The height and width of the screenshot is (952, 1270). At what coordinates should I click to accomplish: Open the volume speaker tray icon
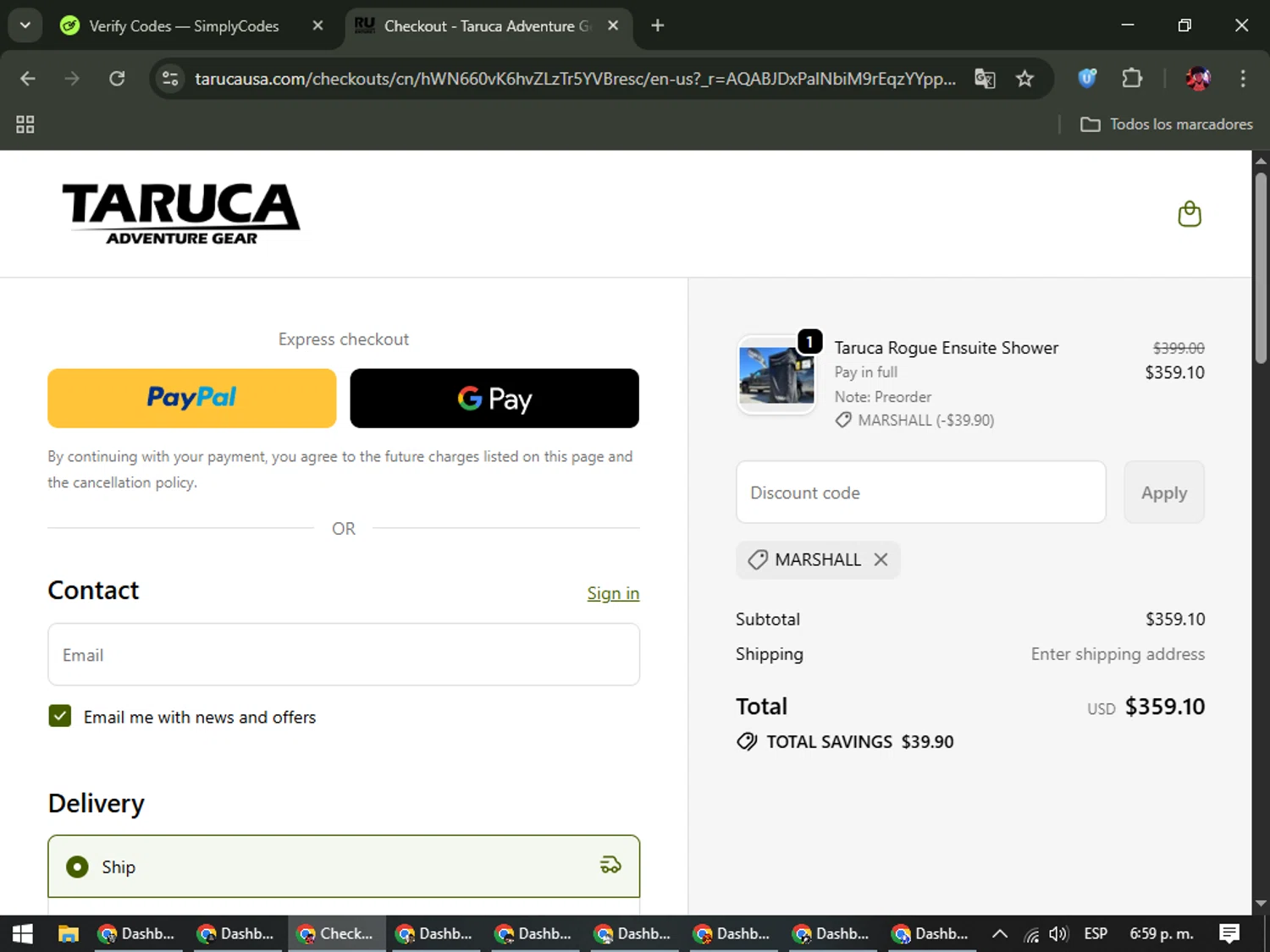[1058, 934]
